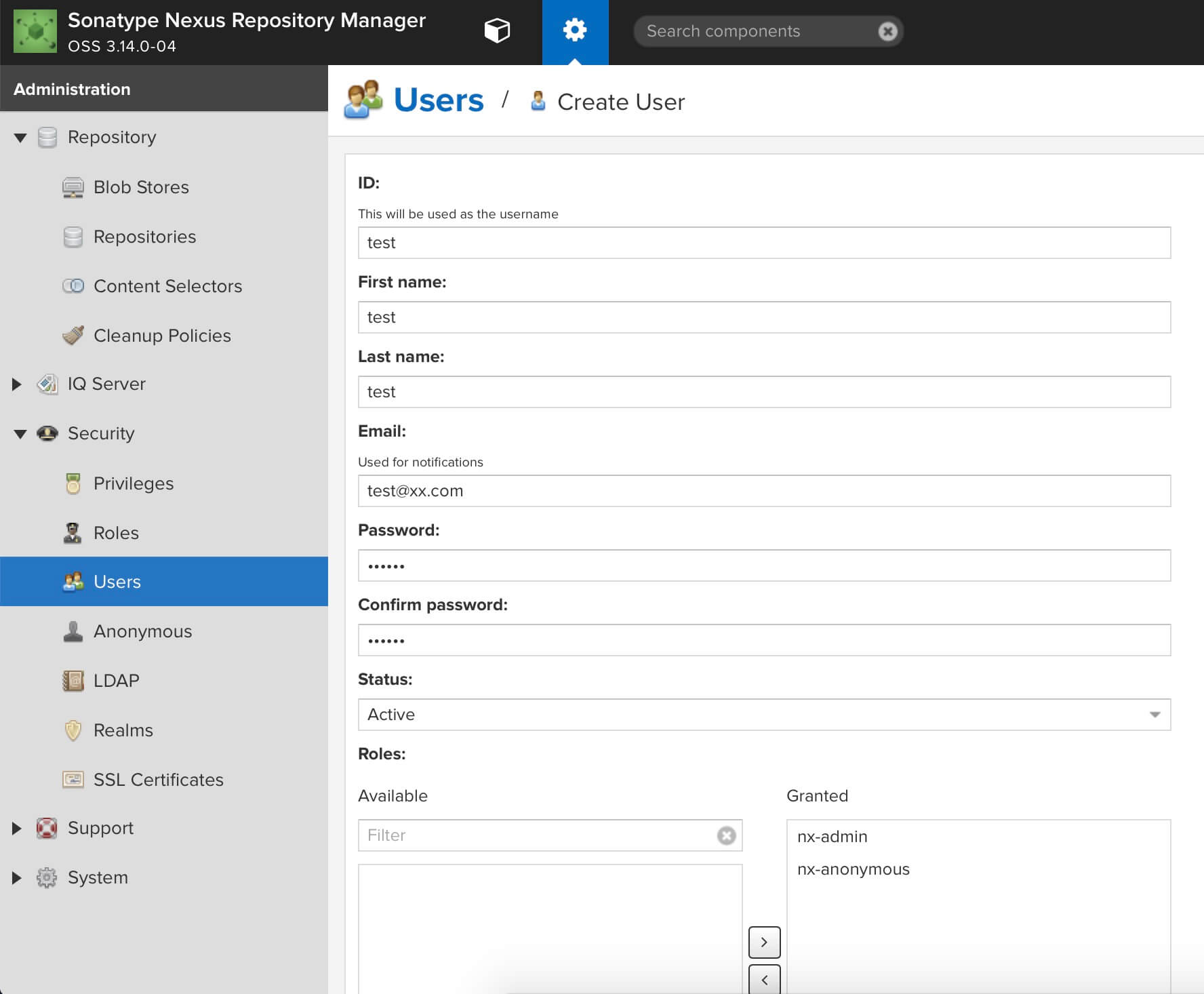Go back to Users breadcrumb link
The image size is (1204, 994).
[x=439, y=100]
